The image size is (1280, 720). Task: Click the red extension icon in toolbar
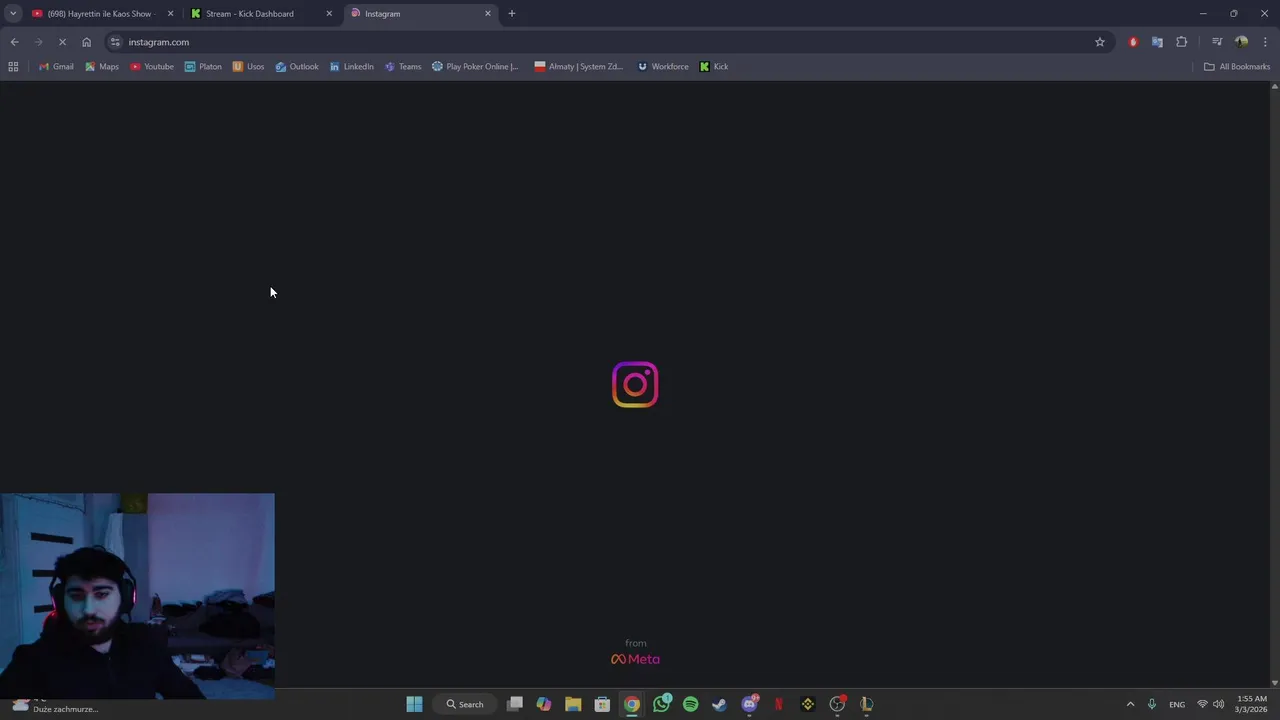coord(1133,42)
